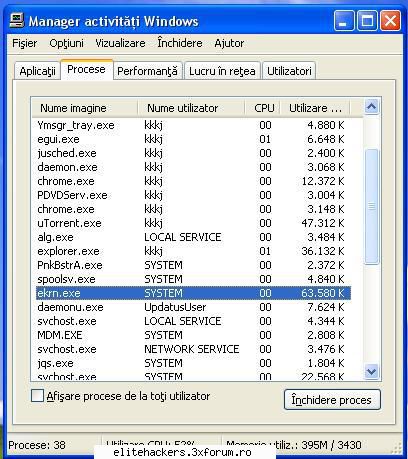Open the Fişier menu
408x459 pixels.
click(25, 43)
